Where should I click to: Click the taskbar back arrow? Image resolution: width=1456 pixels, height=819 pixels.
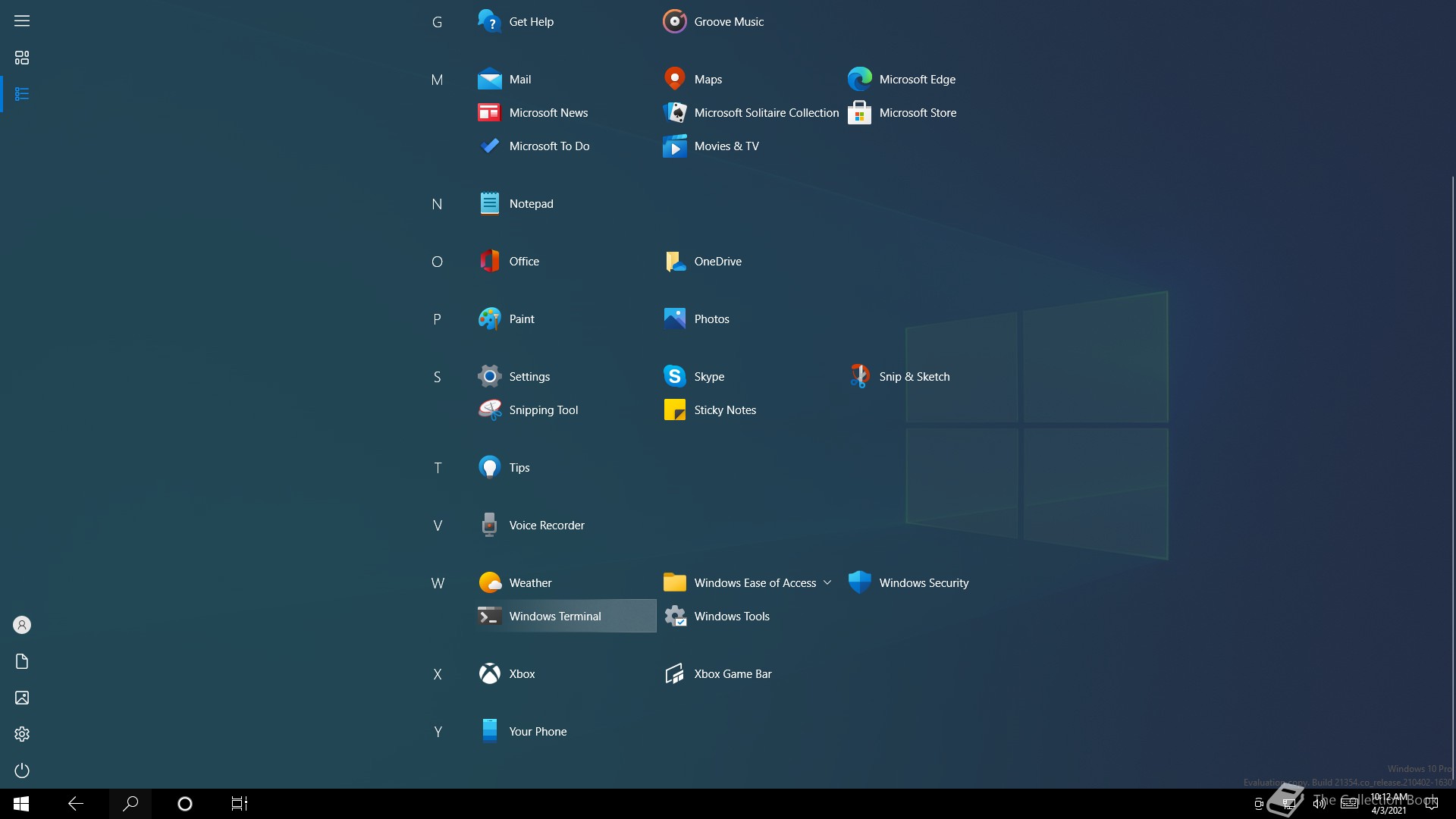click(76, 804)
